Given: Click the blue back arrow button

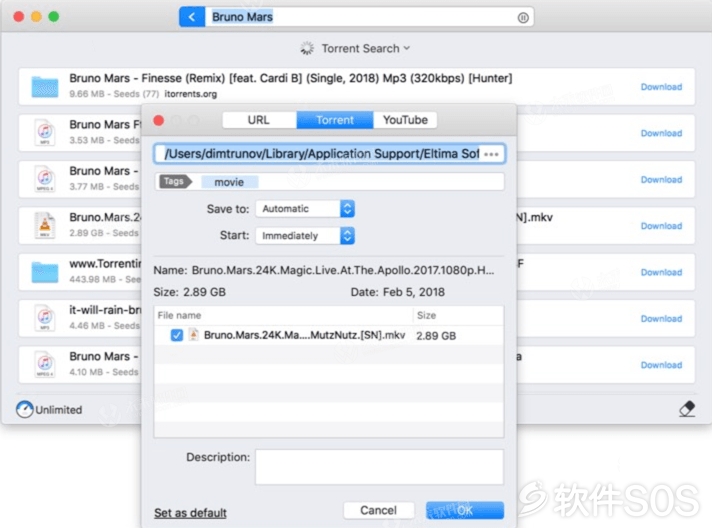Looking at the screenshot, I should pos(192,17).
